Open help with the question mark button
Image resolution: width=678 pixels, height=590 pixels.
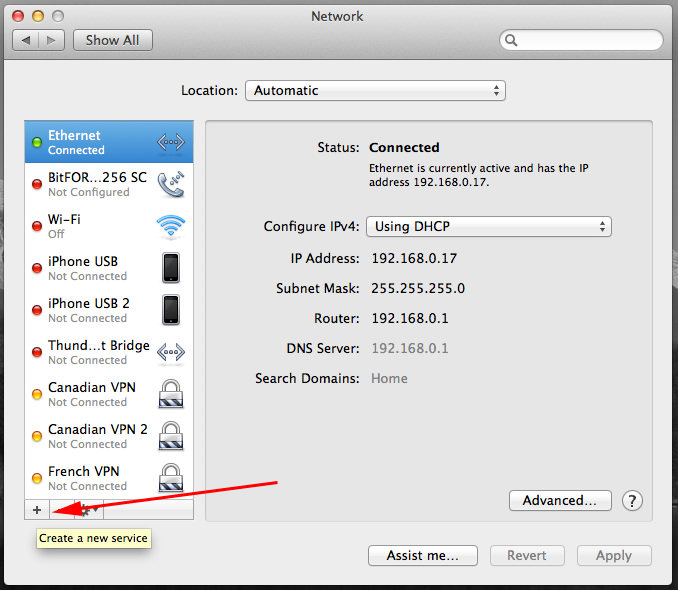(632, 501)
